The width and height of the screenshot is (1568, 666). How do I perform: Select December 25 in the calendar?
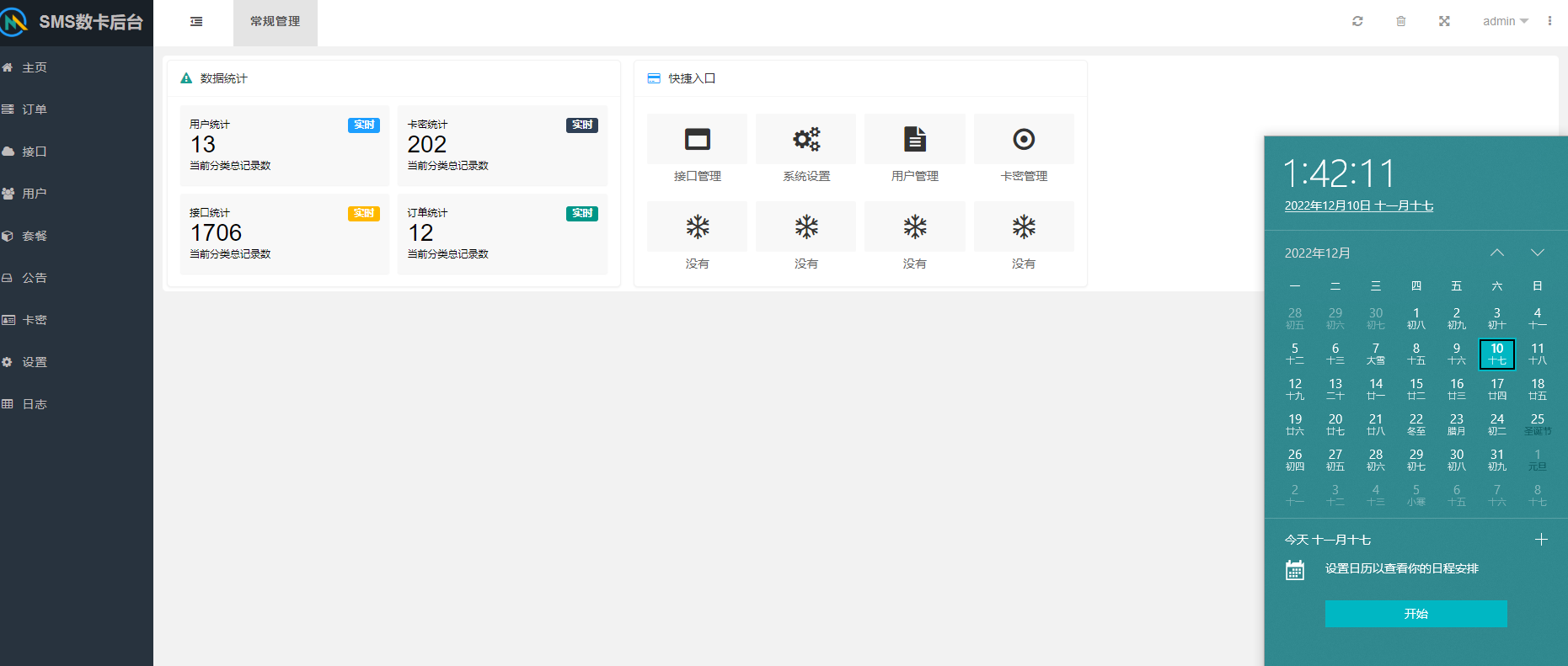click(1537, 424)
